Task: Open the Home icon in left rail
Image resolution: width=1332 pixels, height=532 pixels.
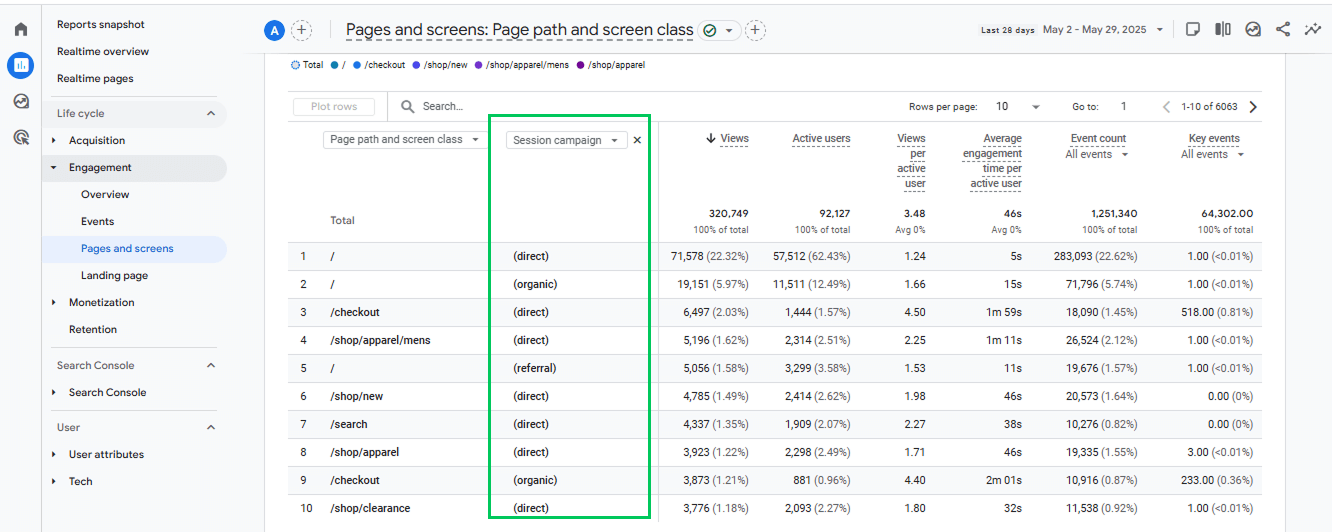Action: click(20, 29)
